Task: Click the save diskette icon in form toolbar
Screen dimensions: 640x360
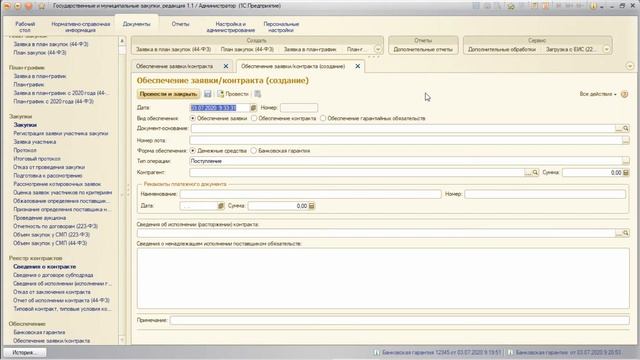Action: (x=208, y=94)
